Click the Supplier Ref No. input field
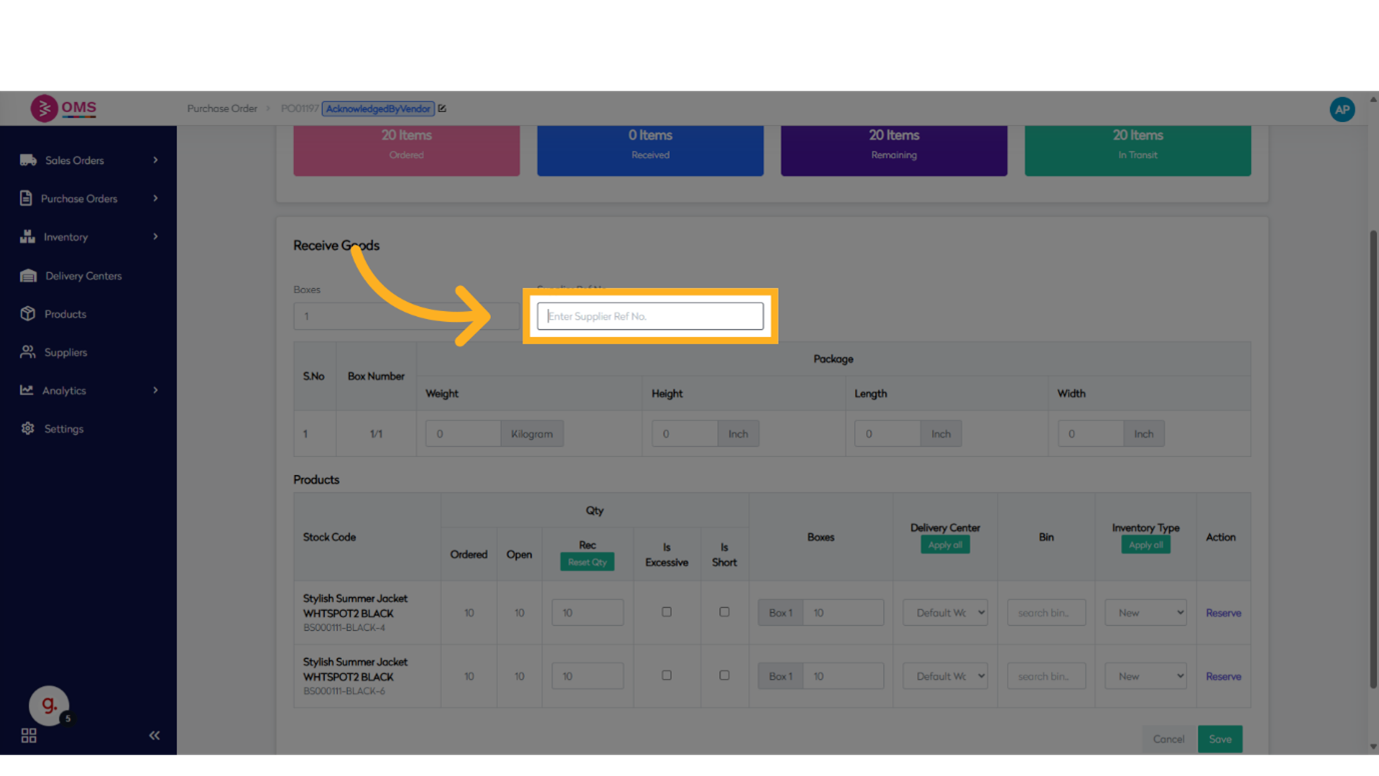Screen dimensions: 1379x776 (650, 316)
